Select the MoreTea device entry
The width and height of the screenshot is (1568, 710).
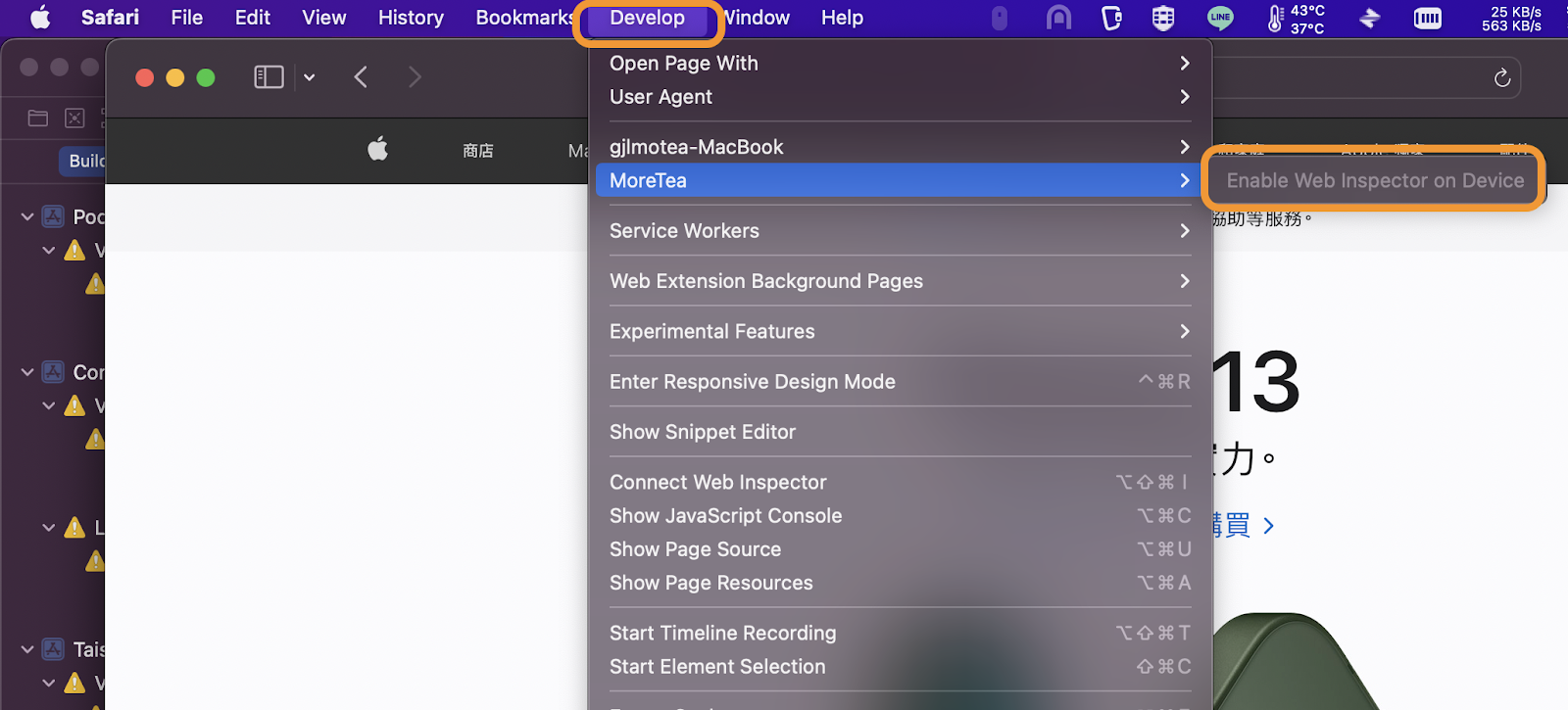899,180
